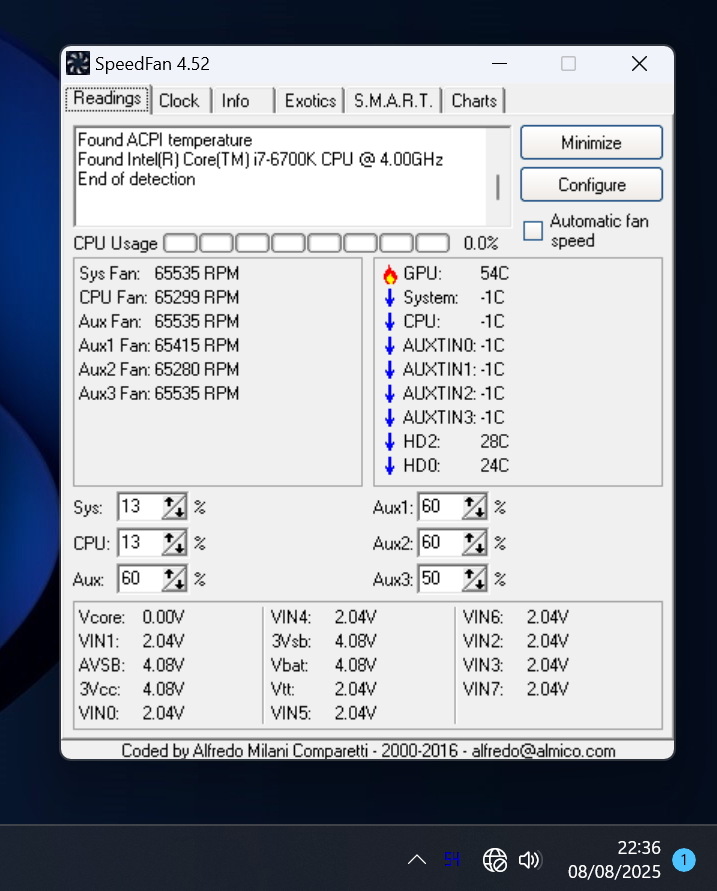Image resolution: width=717 pixels, height=891 pixels.
Task: Click the CPU temperature down arrow icon
Action: click(390, 322)
